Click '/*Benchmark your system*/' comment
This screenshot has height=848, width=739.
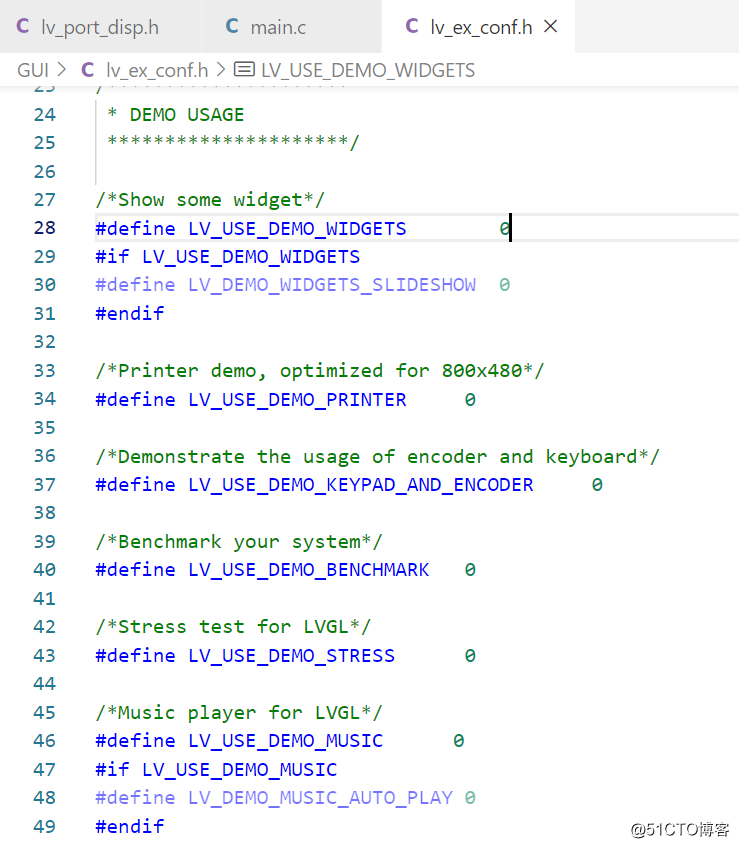[x=239, y=542]
